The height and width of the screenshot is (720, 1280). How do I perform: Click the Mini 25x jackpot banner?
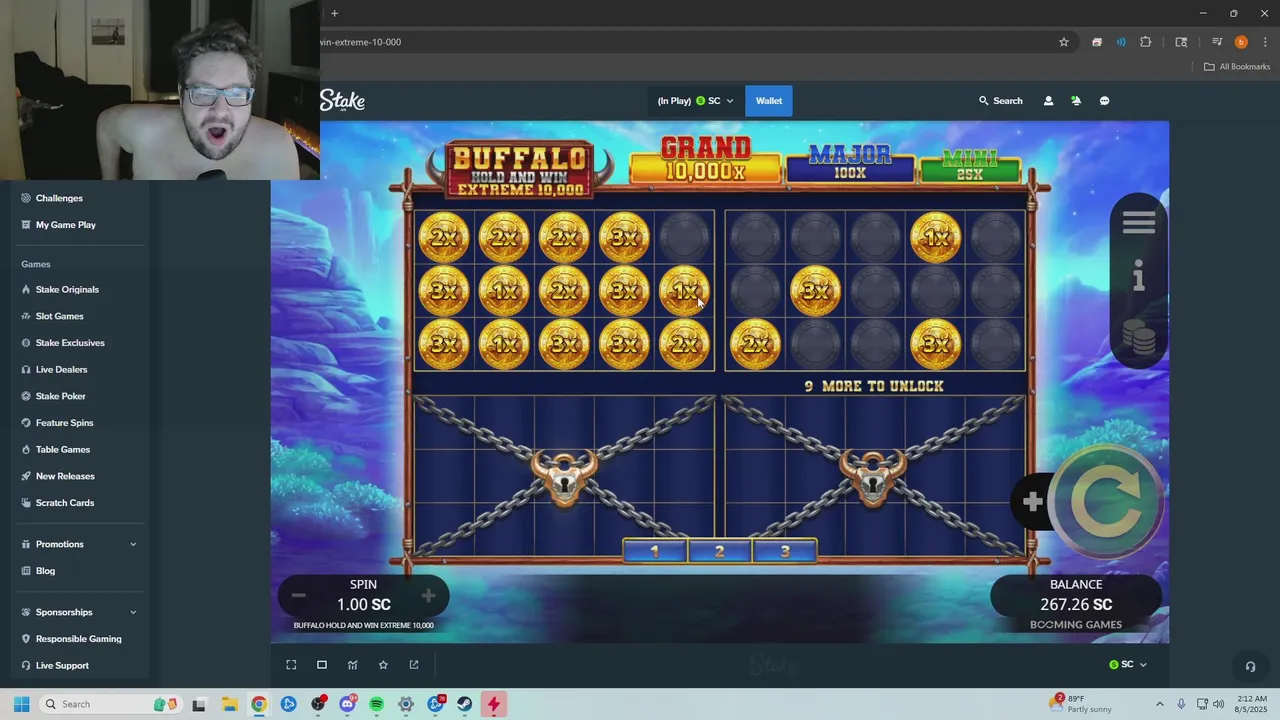click(970, 166)
